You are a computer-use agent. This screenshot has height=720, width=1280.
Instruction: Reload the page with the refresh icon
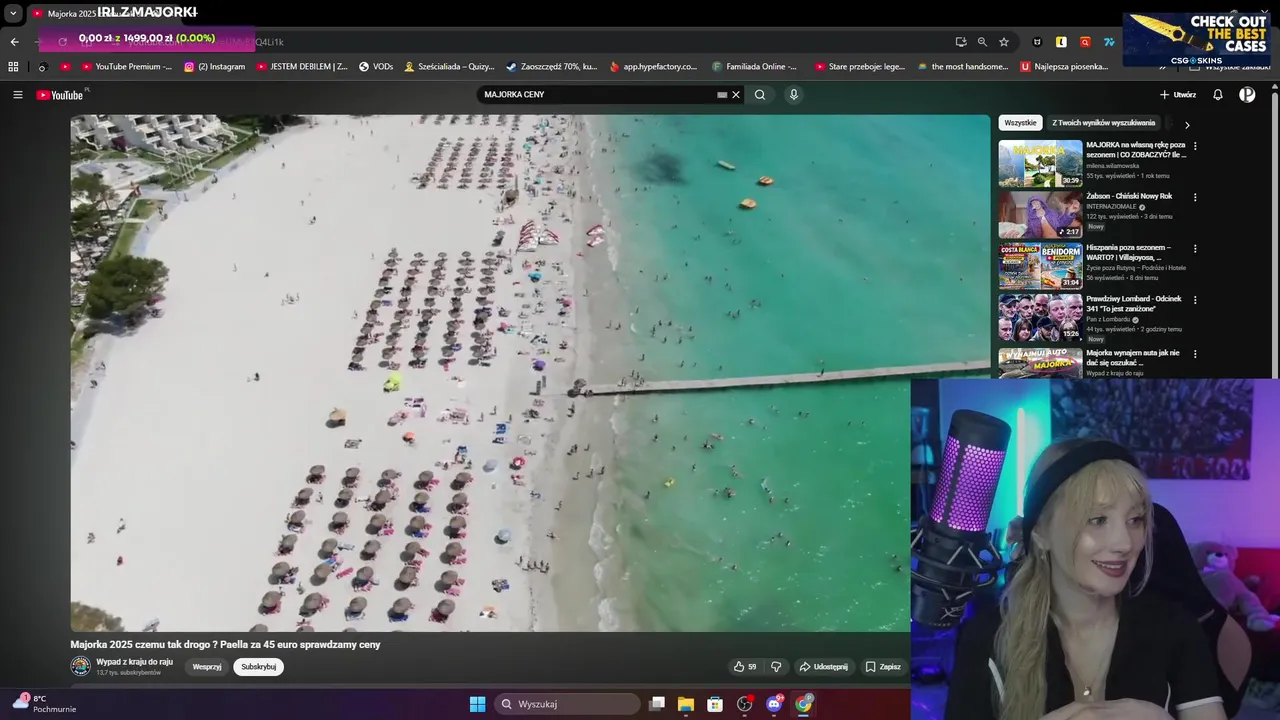coord(62,41)
